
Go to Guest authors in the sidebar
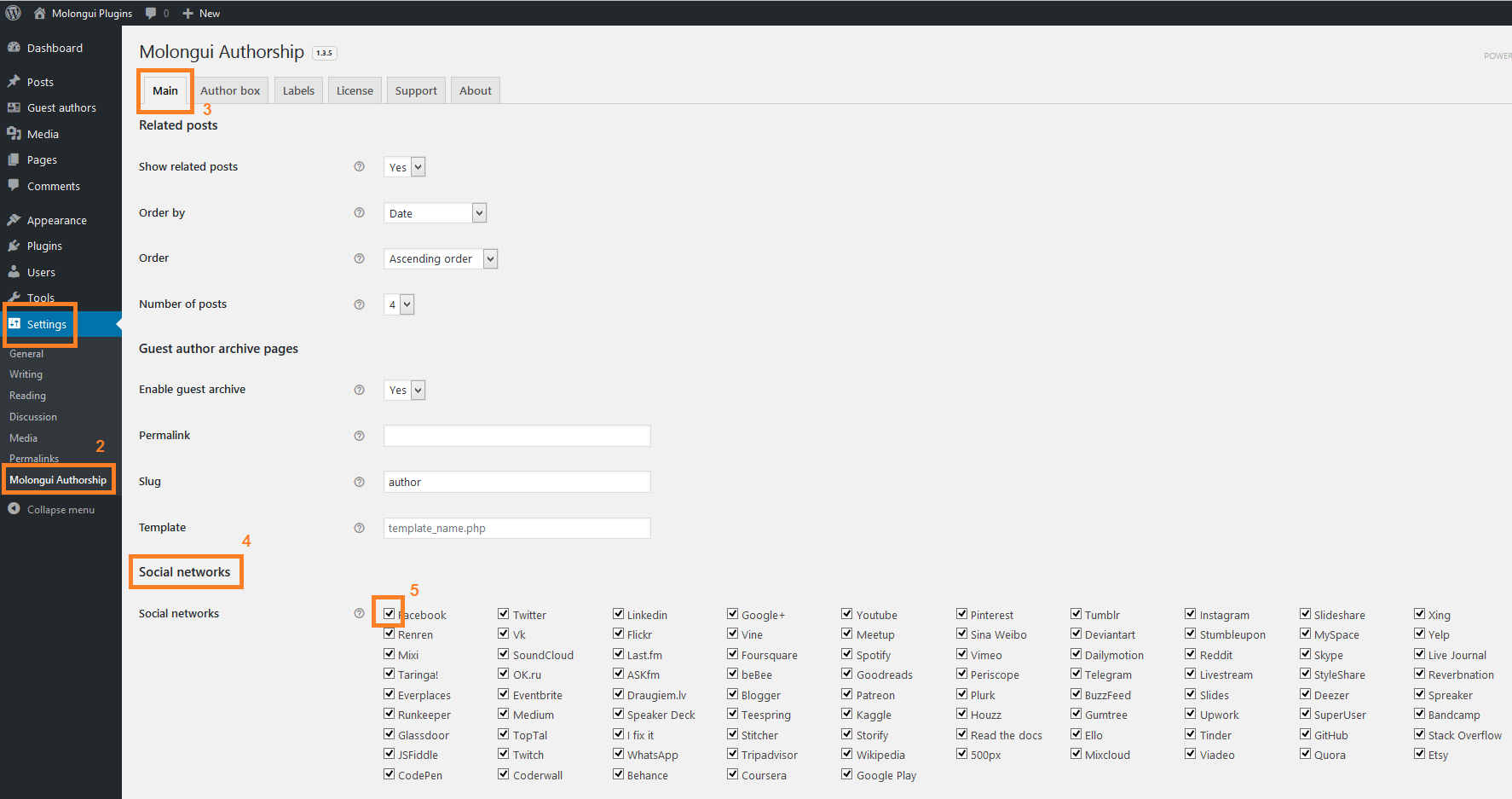[61, 107]
